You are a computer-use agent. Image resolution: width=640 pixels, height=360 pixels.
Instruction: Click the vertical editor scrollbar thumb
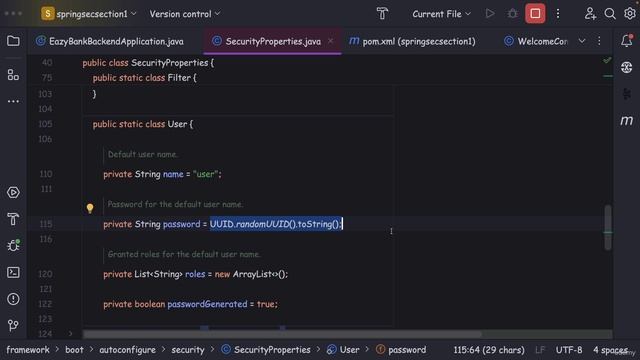click(x=608, y=227)
